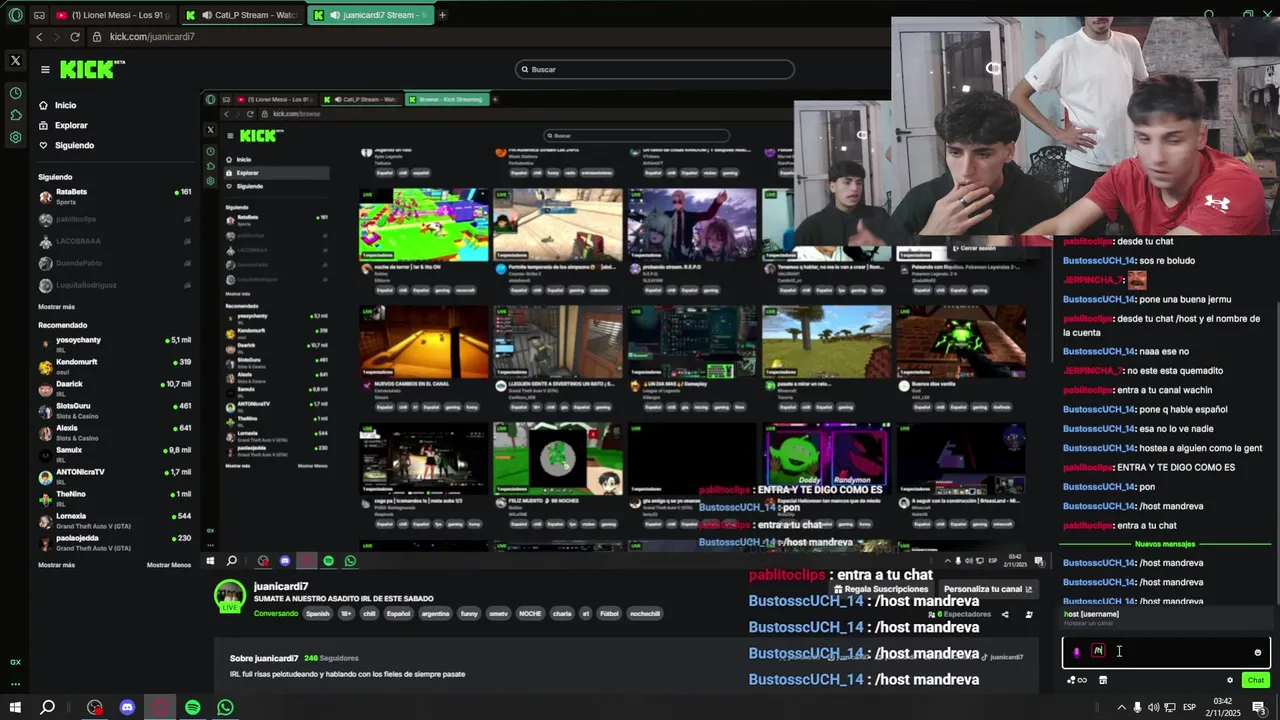Click the argentina stream tag
Image resolution: width=1280 pixels, height=720 pixels.
[x=435, y=614]
